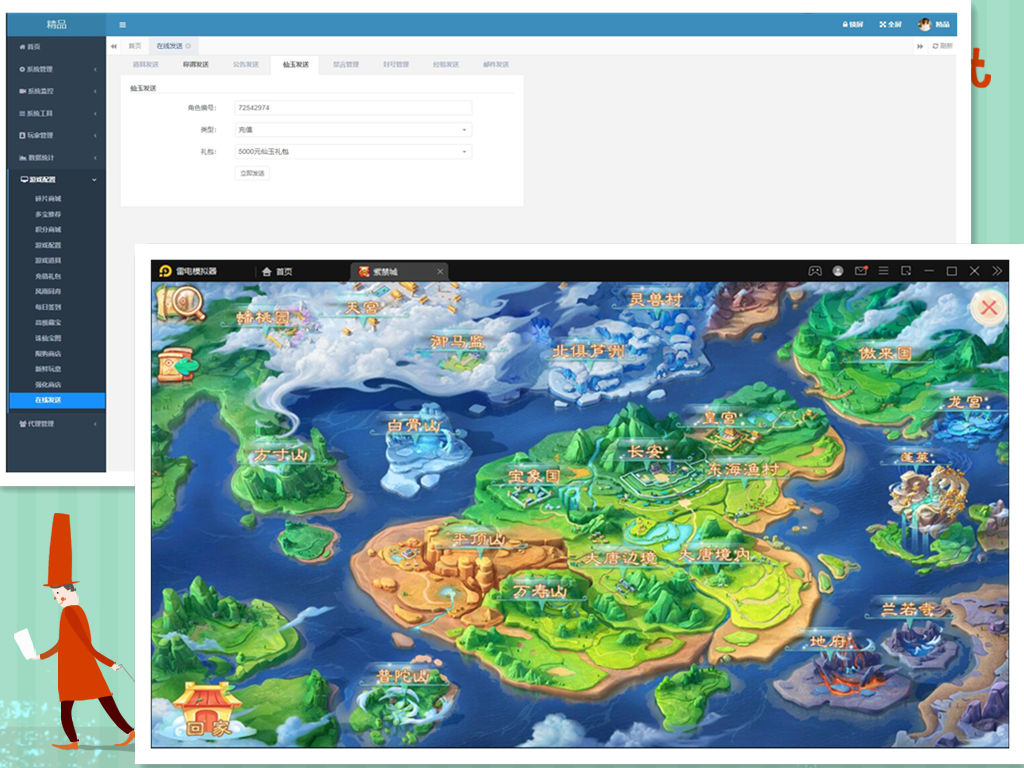
Task: Expand the emulator double-arrow side panel
Action: [x=997, y=271]
